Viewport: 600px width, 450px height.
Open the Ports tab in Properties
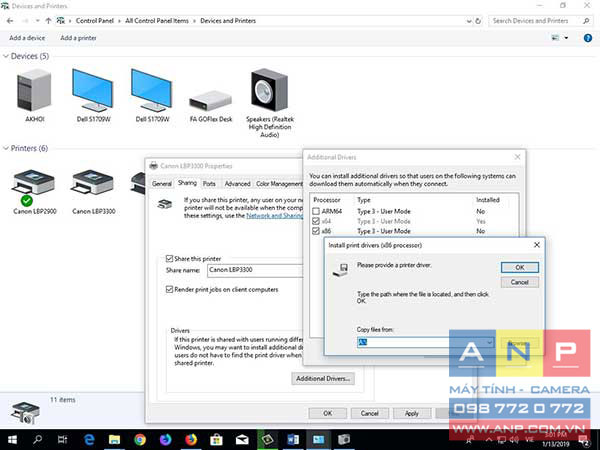[x=209, y=184]
